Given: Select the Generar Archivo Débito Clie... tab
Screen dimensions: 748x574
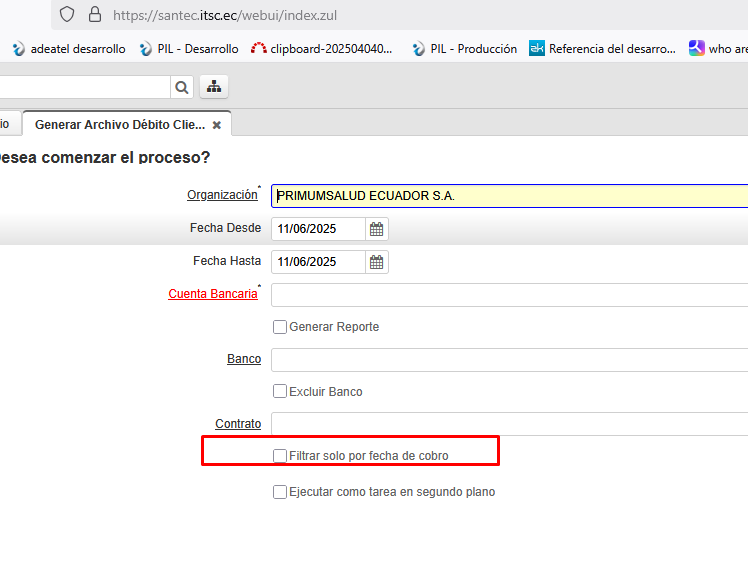Looking at the screenshot, I should (x=119, y=125).
